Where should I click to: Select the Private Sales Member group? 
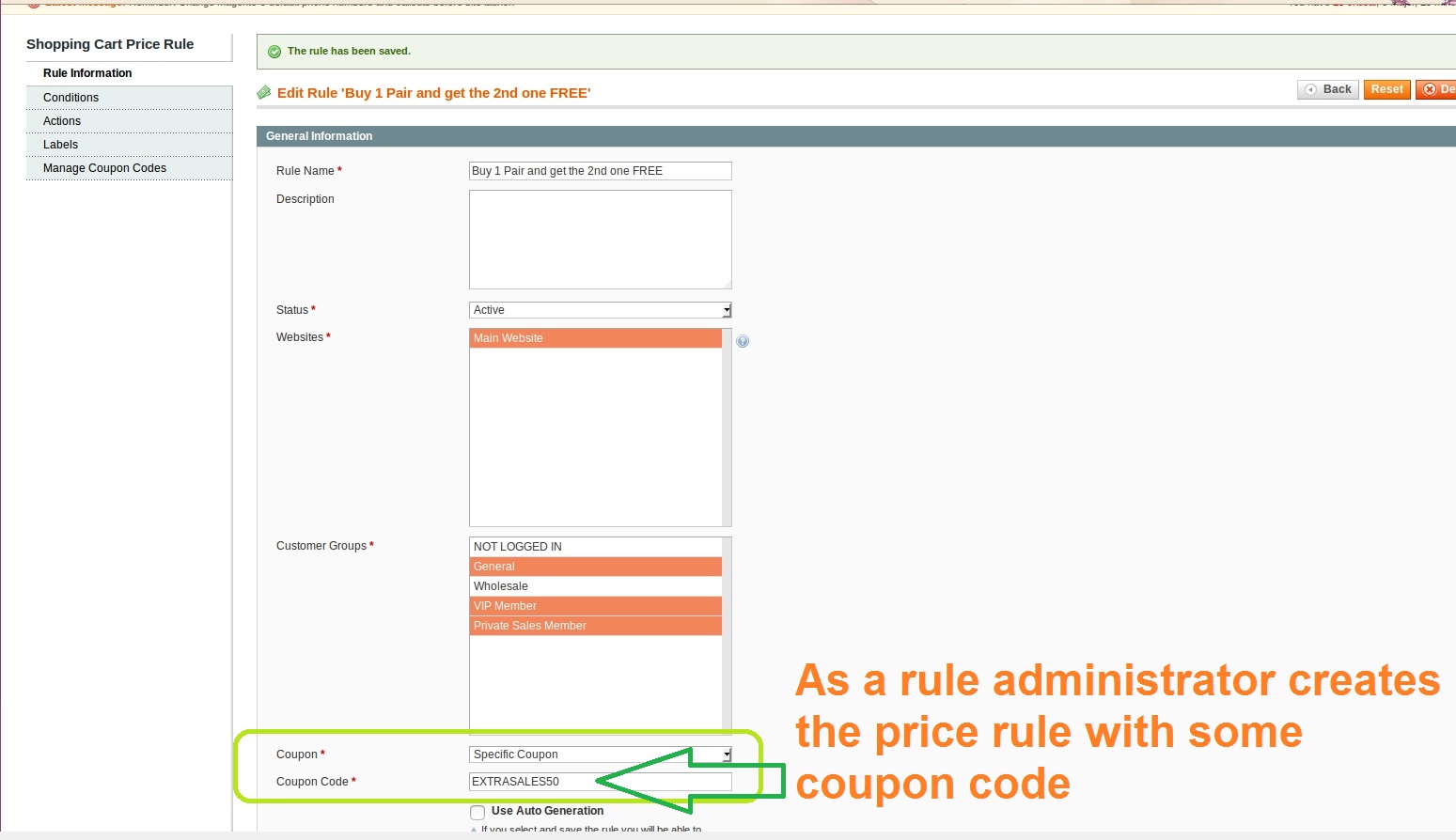click(596, 626)
